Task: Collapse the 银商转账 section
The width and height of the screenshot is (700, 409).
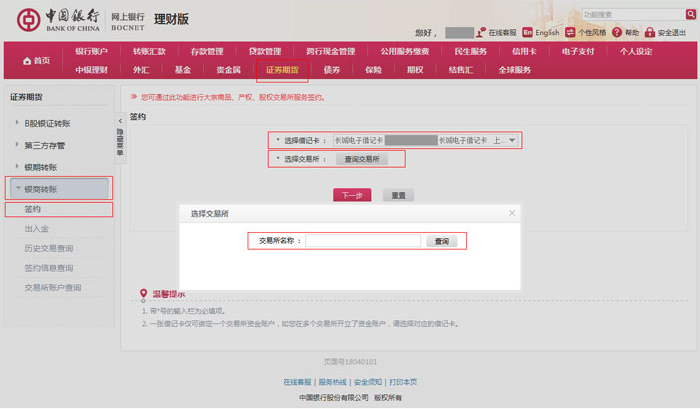Action: coord(16,188)
